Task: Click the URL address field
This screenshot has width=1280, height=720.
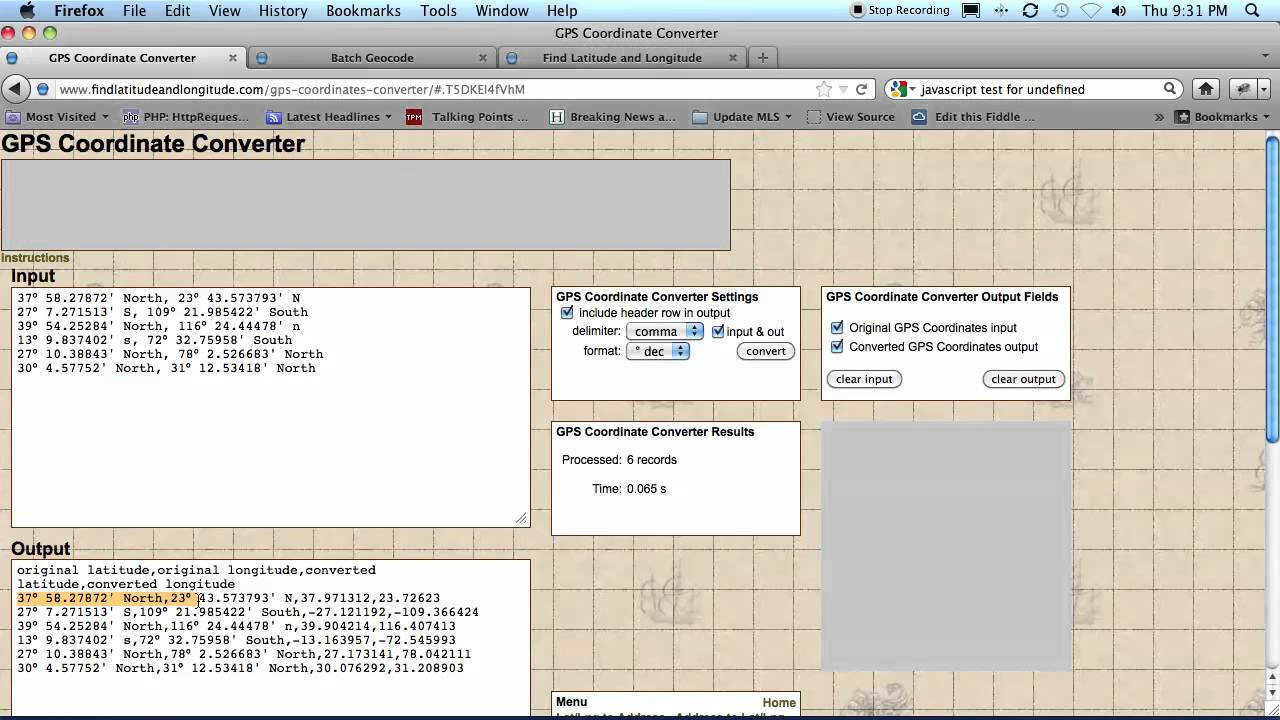Action: (x=433, y=89)
